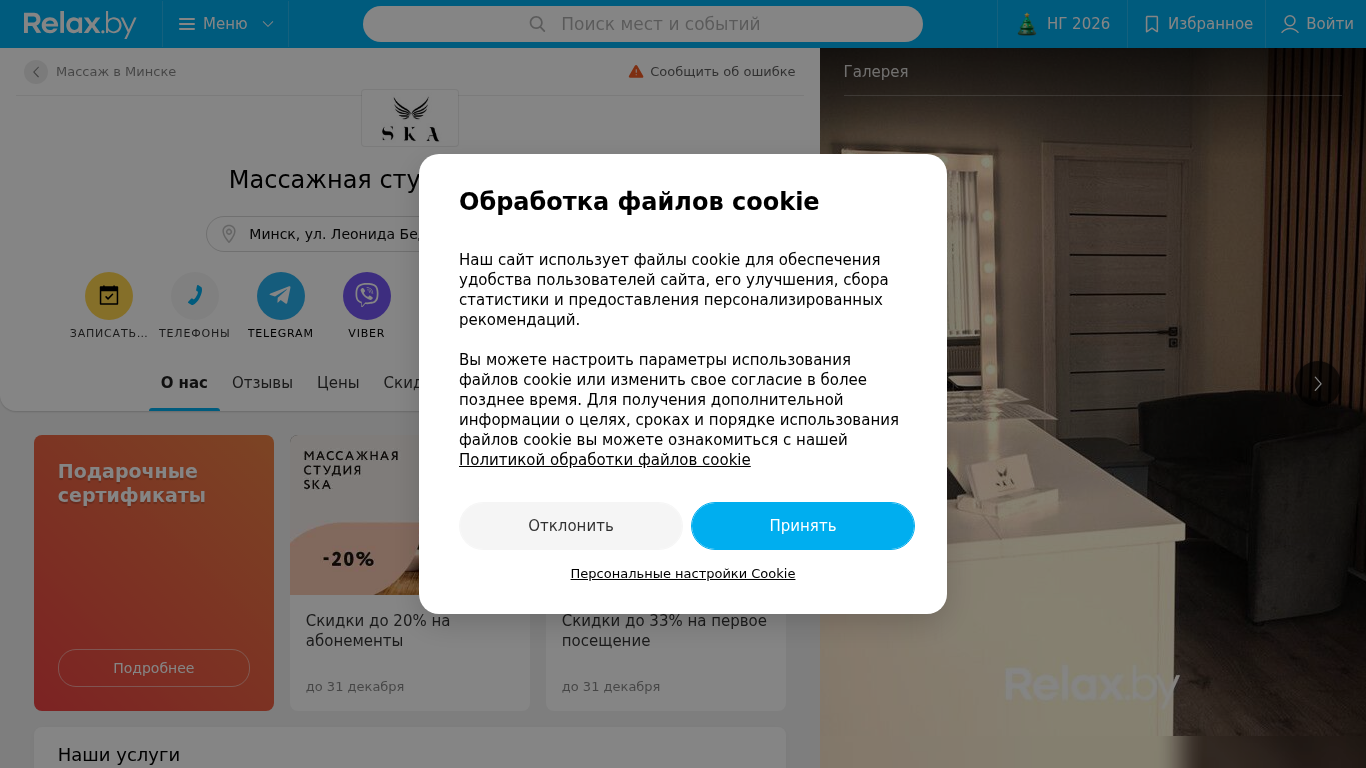Decline cookies with Отклонить button

click(x=571, y=526)
